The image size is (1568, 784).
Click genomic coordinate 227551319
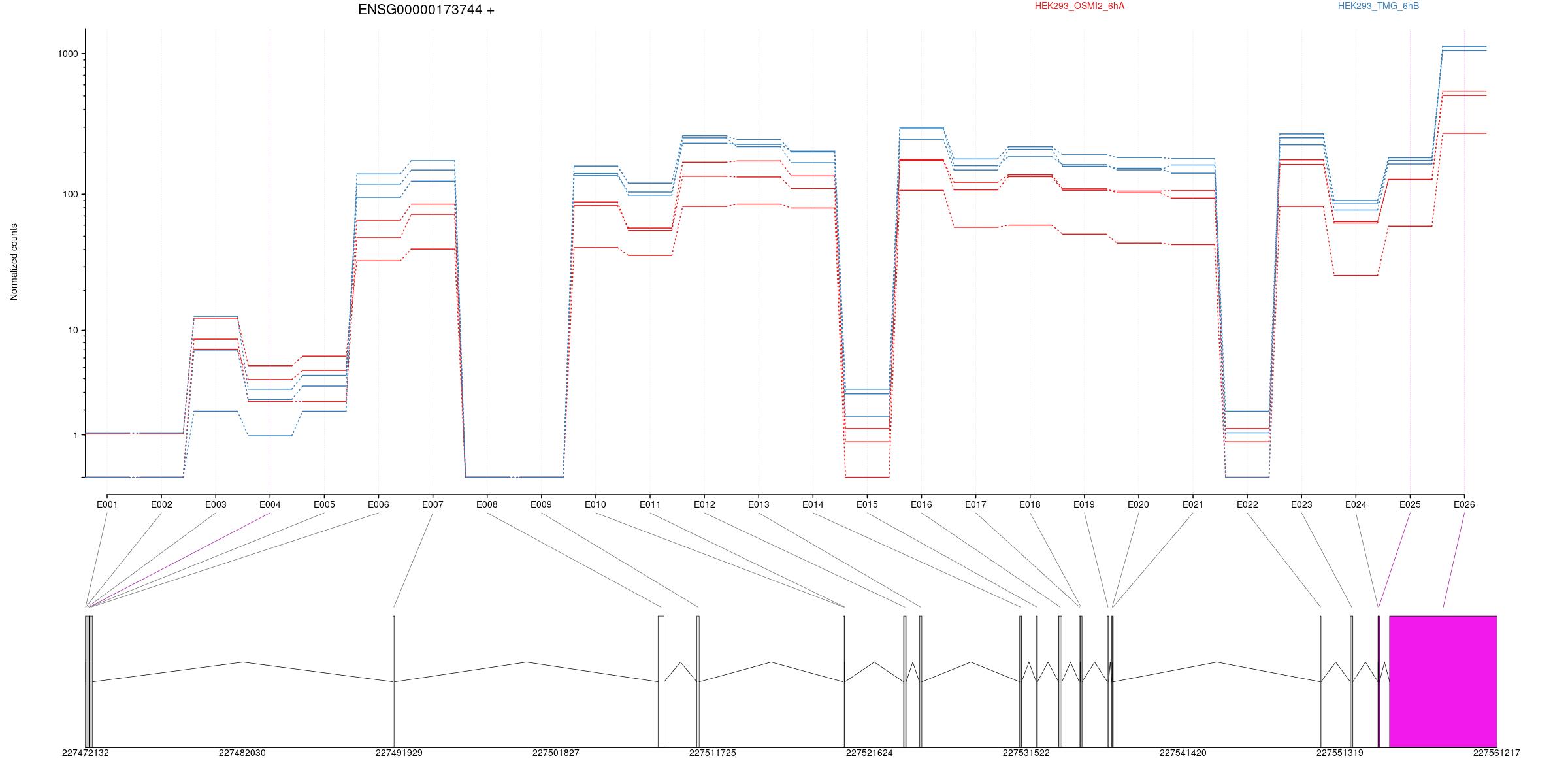pos(1340,753)
